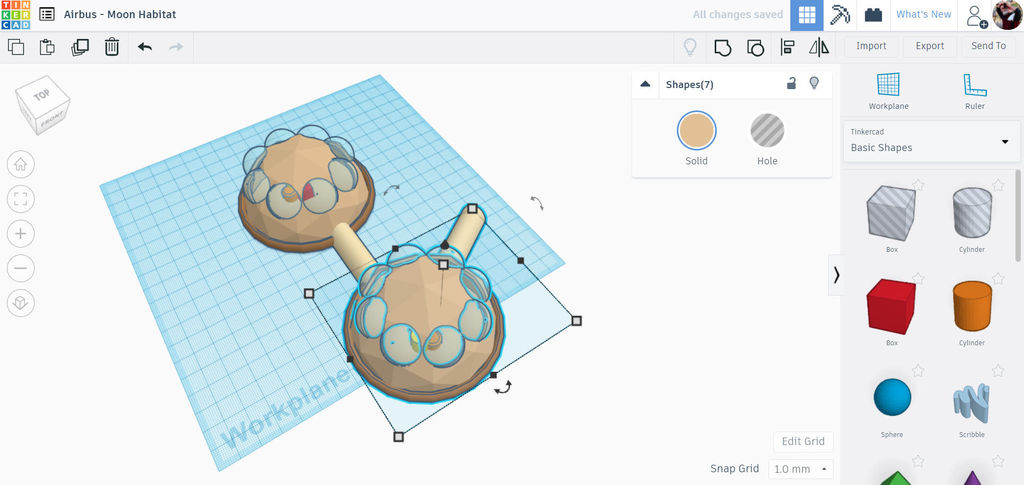Click the view cube TOP face

(x=41, y=95)
